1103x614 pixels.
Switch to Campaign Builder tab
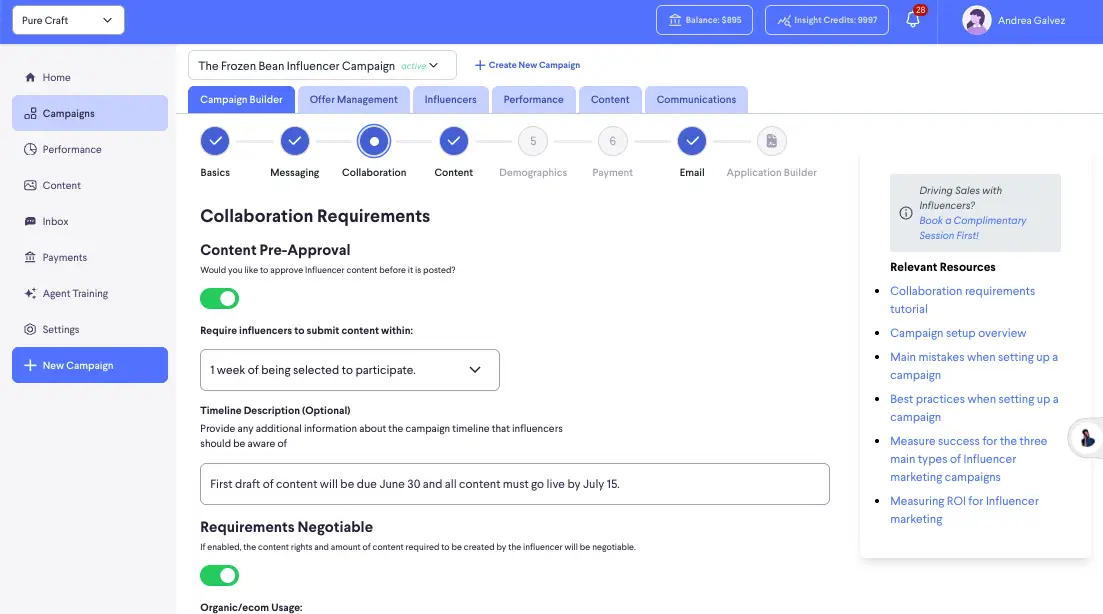click(x=241, y=100)
